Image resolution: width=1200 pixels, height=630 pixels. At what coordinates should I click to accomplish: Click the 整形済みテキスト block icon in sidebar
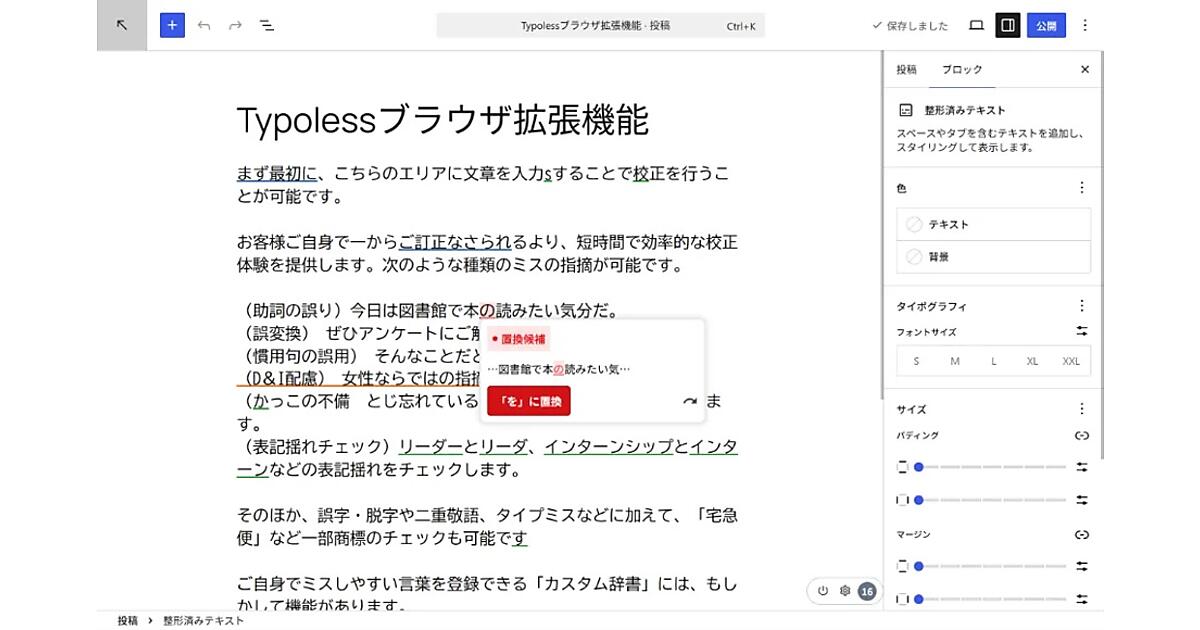905,110
